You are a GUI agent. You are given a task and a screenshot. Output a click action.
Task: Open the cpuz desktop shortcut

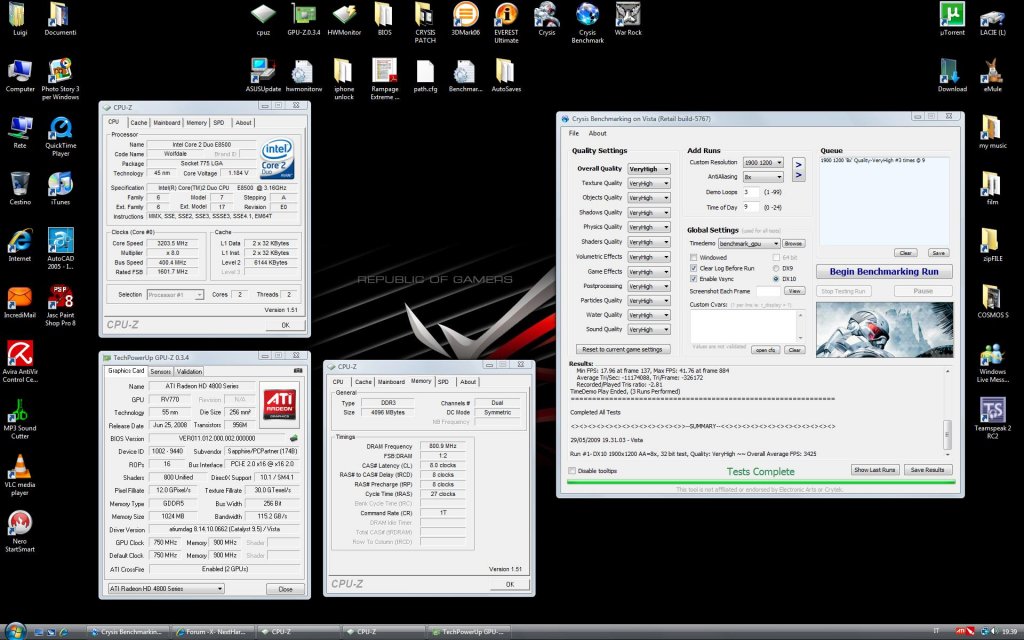click(263, 19)
